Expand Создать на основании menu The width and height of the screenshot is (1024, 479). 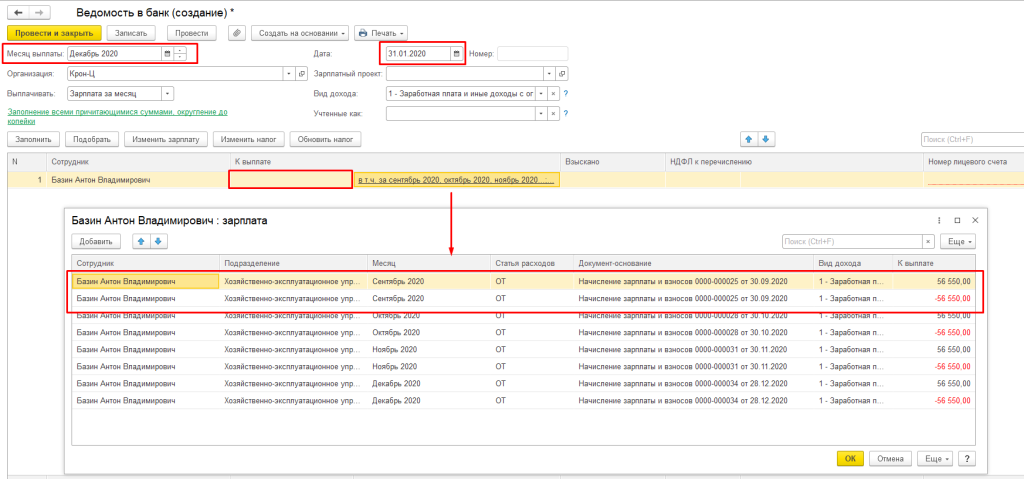pos(300,33)
